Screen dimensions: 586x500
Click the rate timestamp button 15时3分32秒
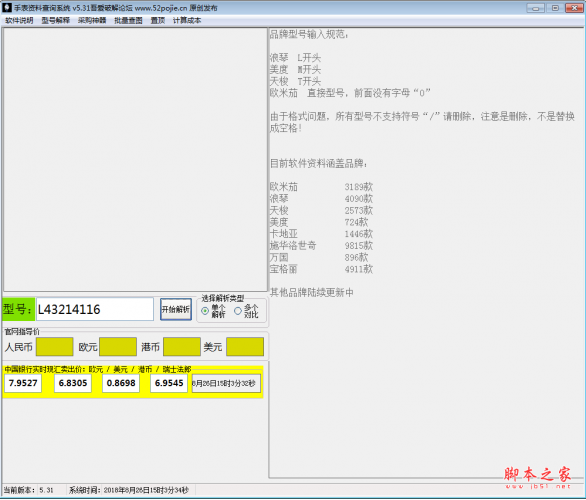pyautogui.click(x=226, y=383)
